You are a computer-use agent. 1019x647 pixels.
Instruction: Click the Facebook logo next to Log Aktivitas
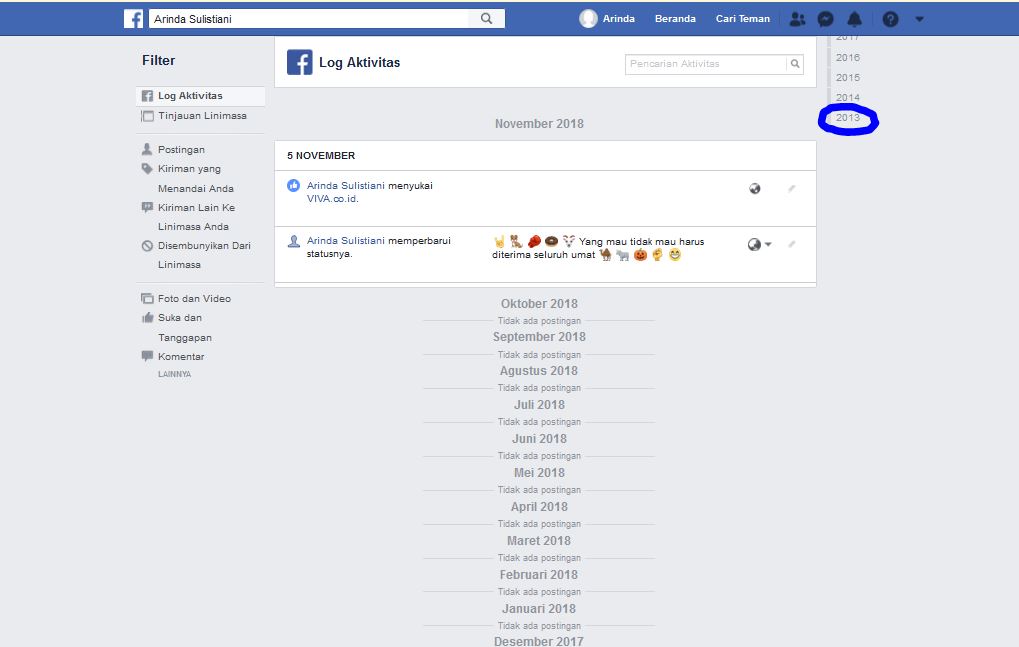coord(299,62)
